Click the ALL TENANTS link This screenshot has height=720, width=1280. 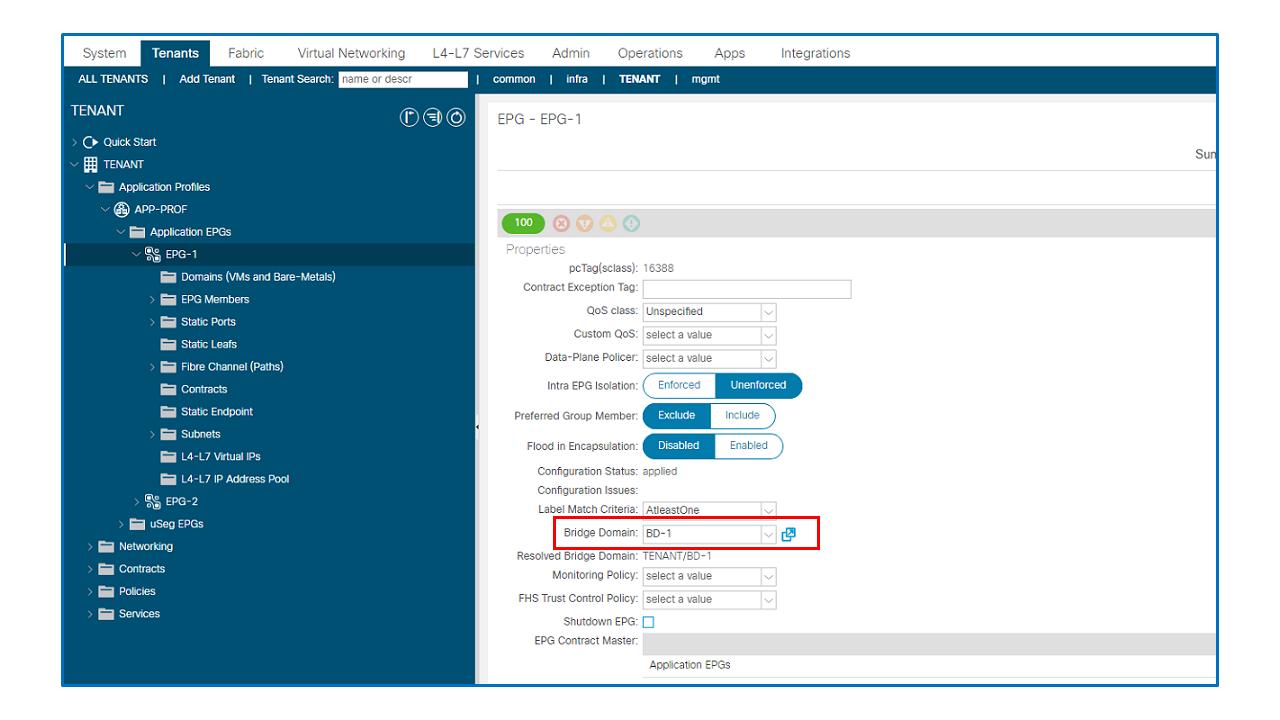click(x=113, y=79)
